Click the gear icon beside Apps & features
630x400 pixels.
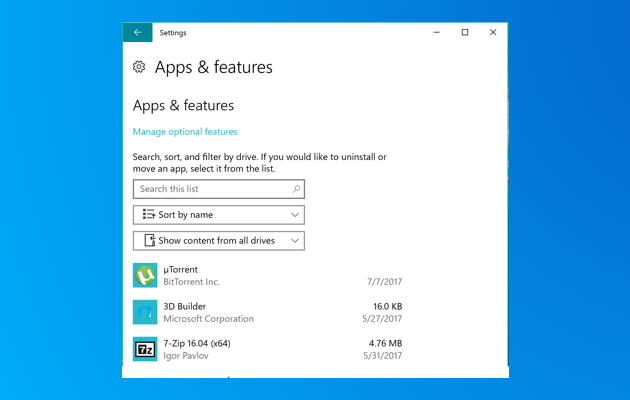[x=139, y=67]
